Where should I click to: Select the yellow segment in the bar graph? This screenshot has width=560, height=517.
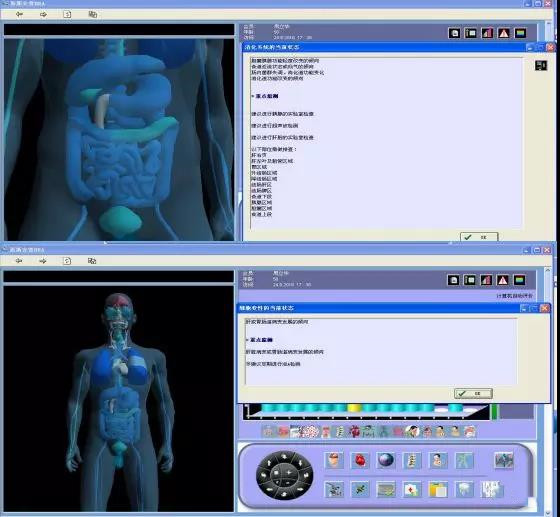point(354,408)
